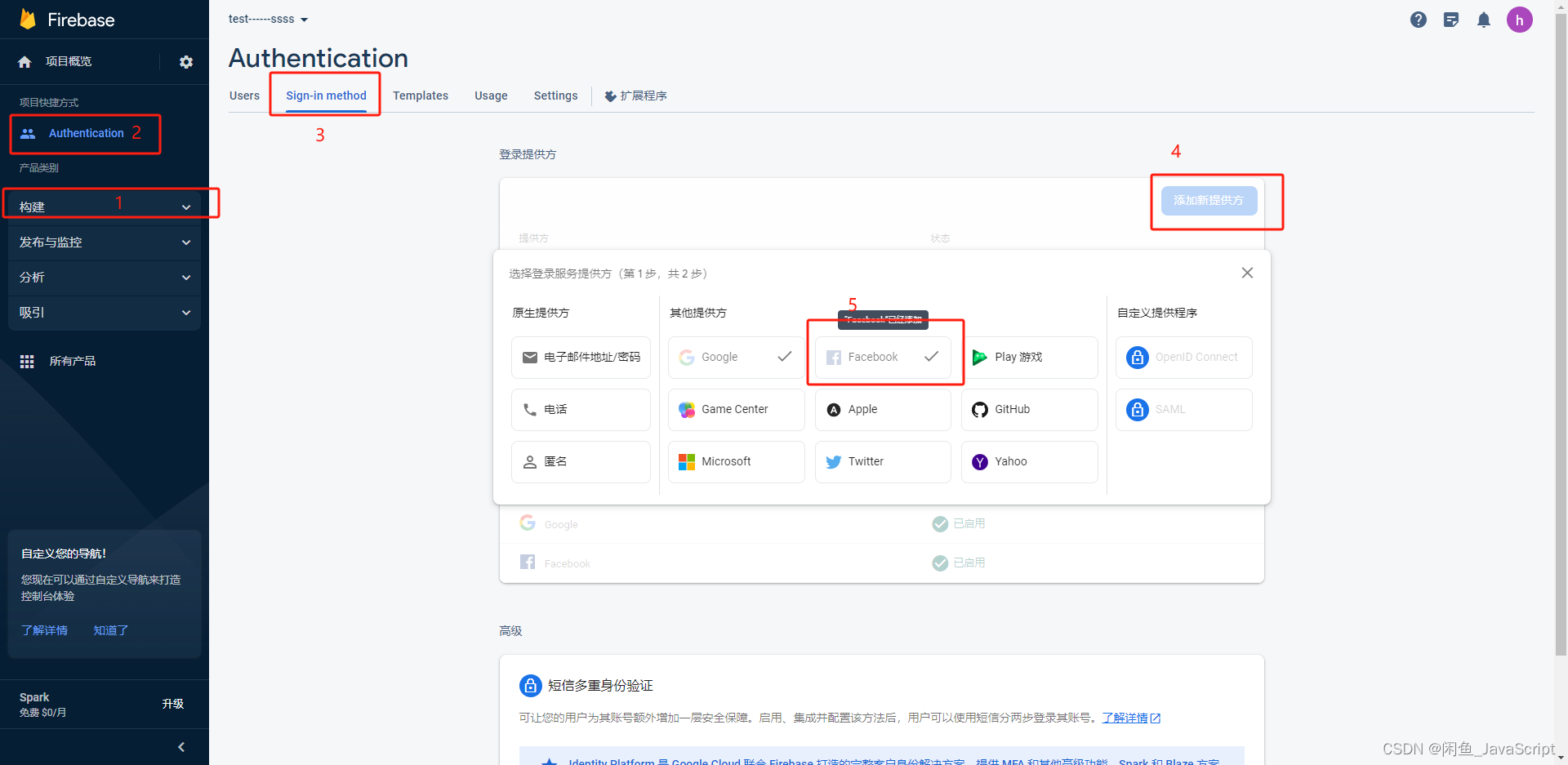Screen dimensions: 1568x765
Task: Click the 添加新提供方 button
Action: tap(1209, 200)
